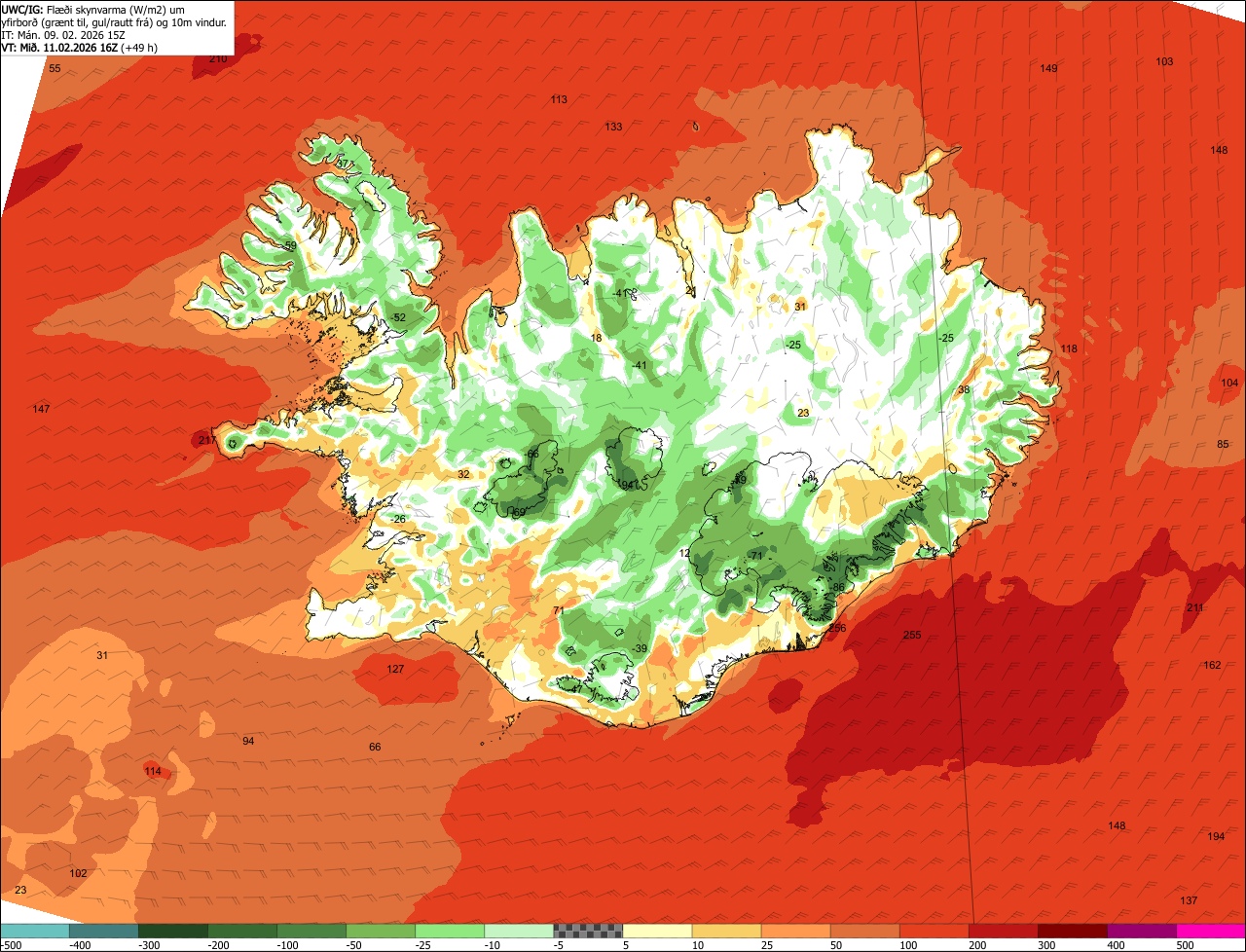The width and height of the screenshot is (1246, 952).
Task: Select legend color swatch between -200 and -100
Action: [x=241, y=931]
